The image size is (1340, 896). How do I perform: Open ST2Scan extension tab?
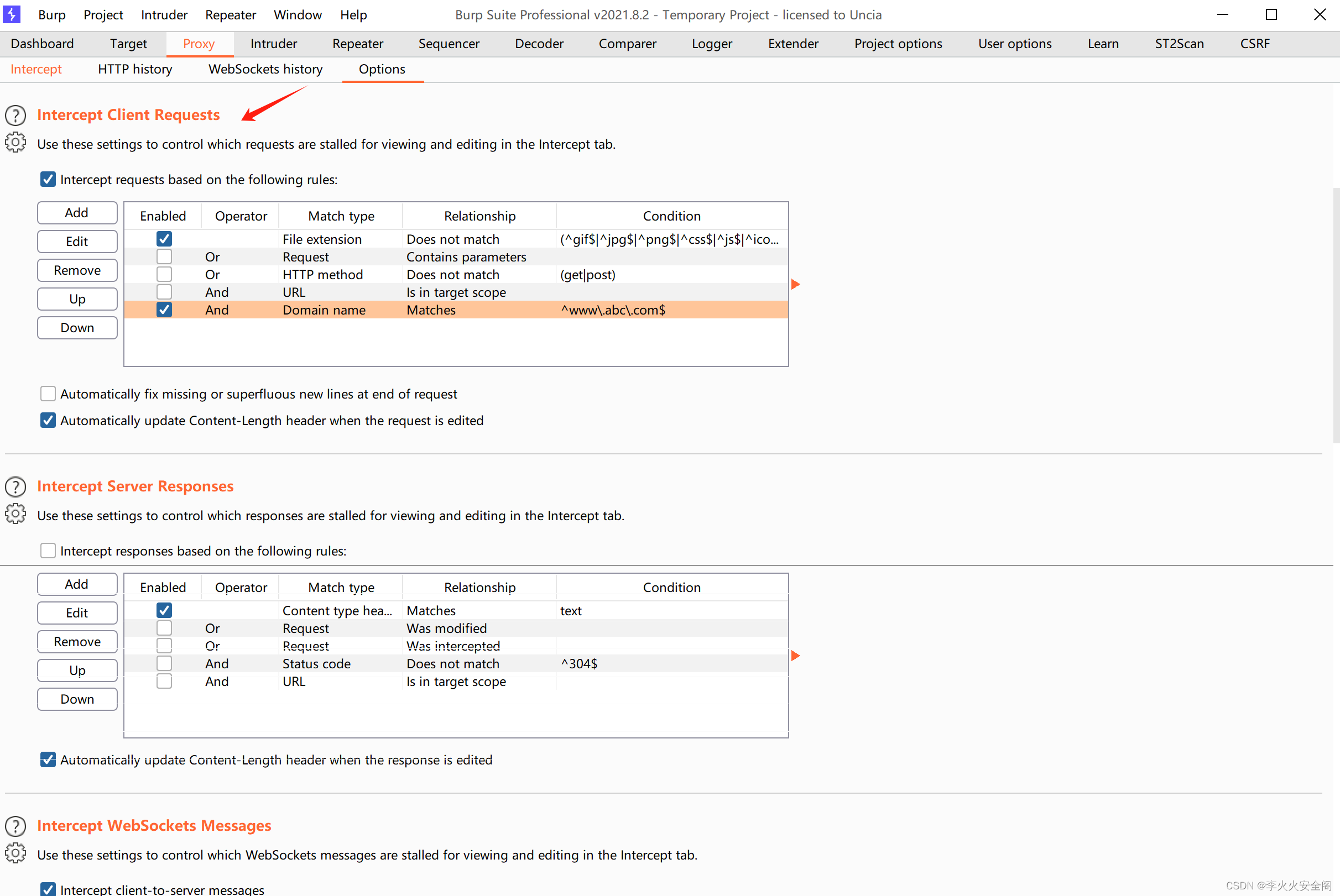coord(1179,43)
